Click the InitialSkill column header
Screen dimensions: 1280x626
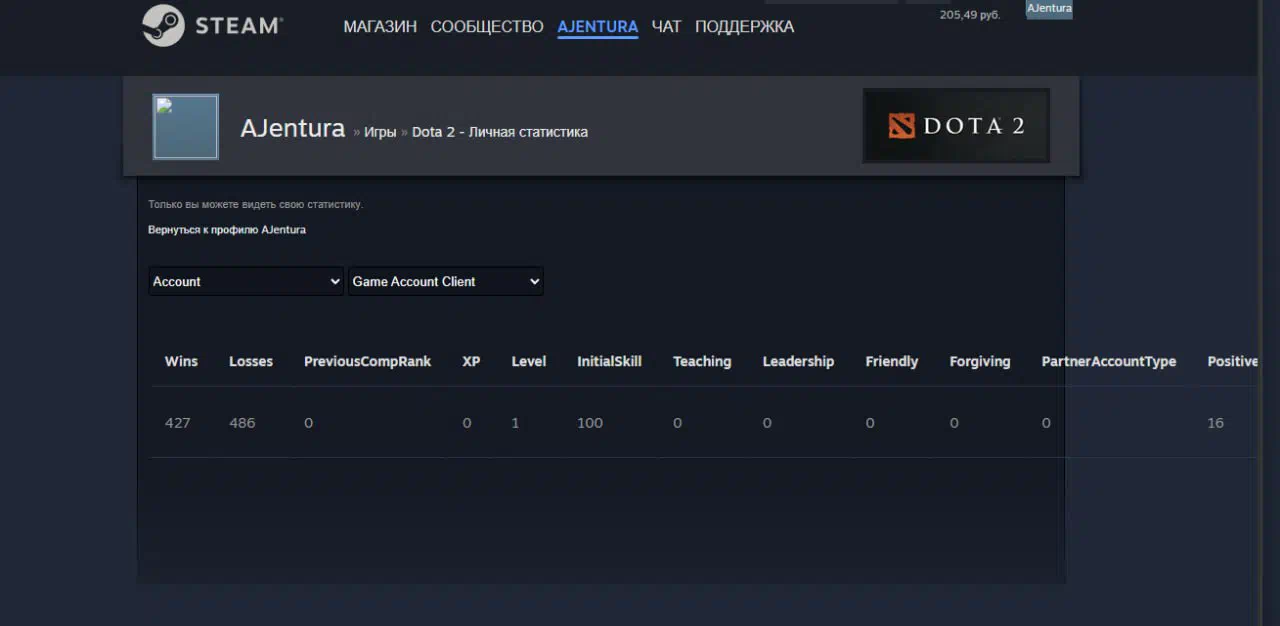pos(609,361)
